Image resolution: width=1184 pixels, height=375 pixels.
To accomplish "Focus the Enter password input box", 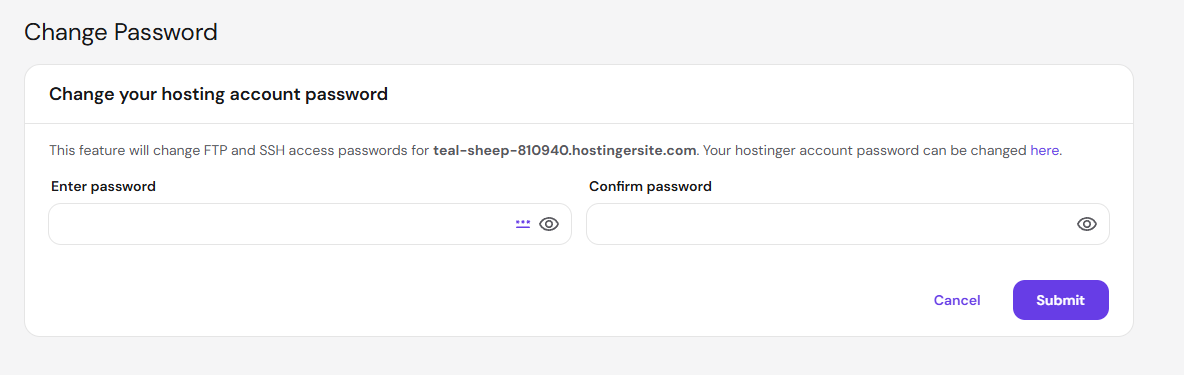I will (310, 224).
